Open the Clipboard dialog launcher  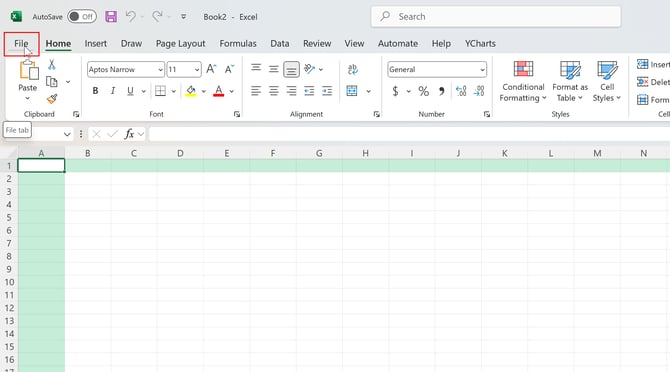pos(76,114)
